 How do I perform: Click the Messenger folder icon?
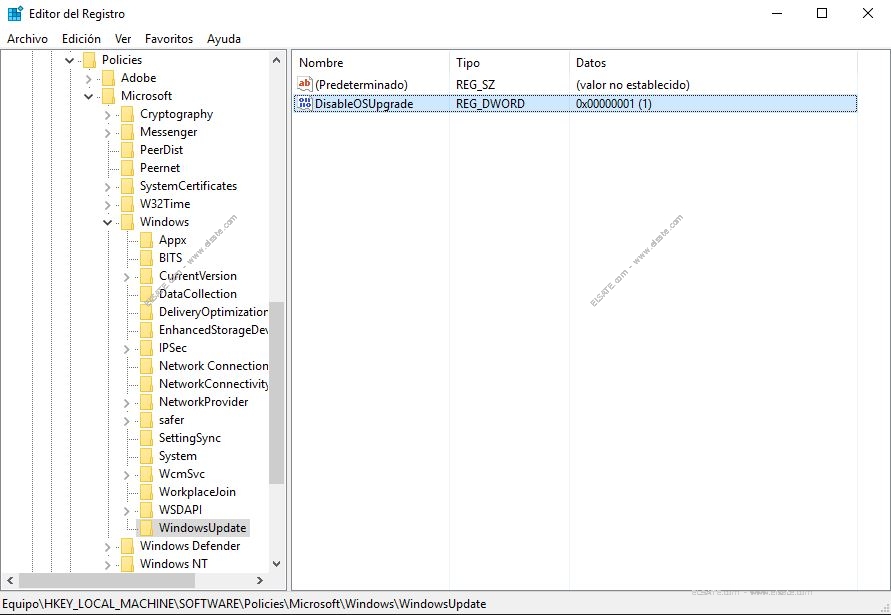[x=127, y=132]
